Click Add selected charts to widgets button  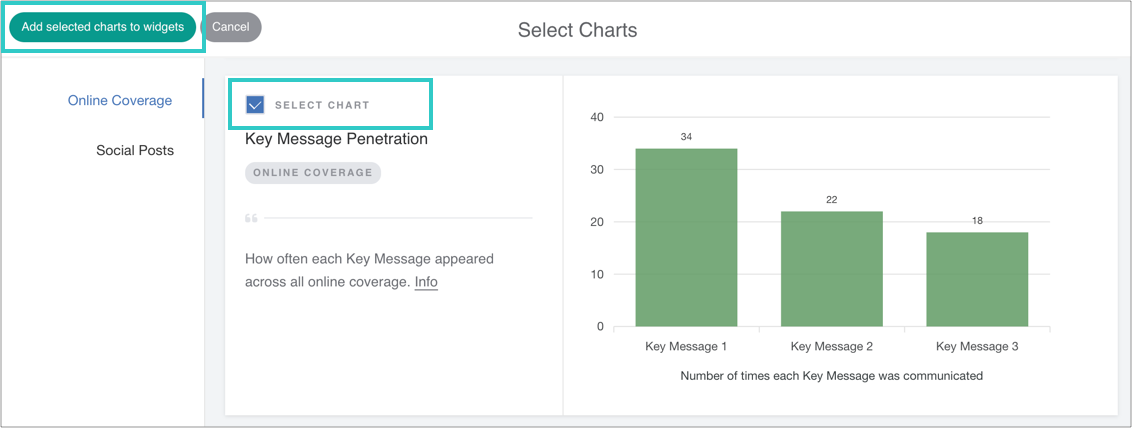click(102, 27)
